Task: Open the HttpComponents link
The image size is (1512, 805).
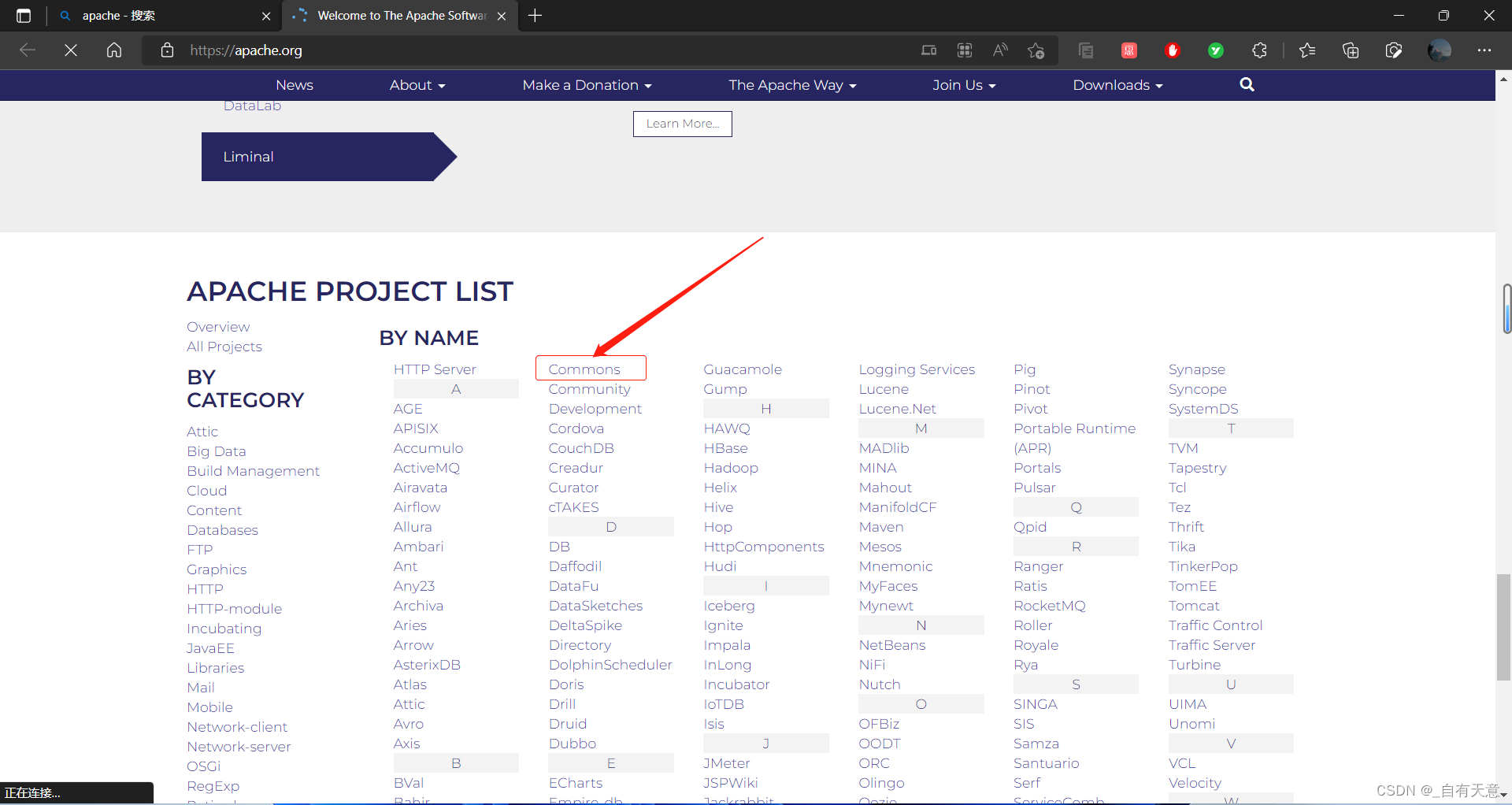Action: coord(764,547)
